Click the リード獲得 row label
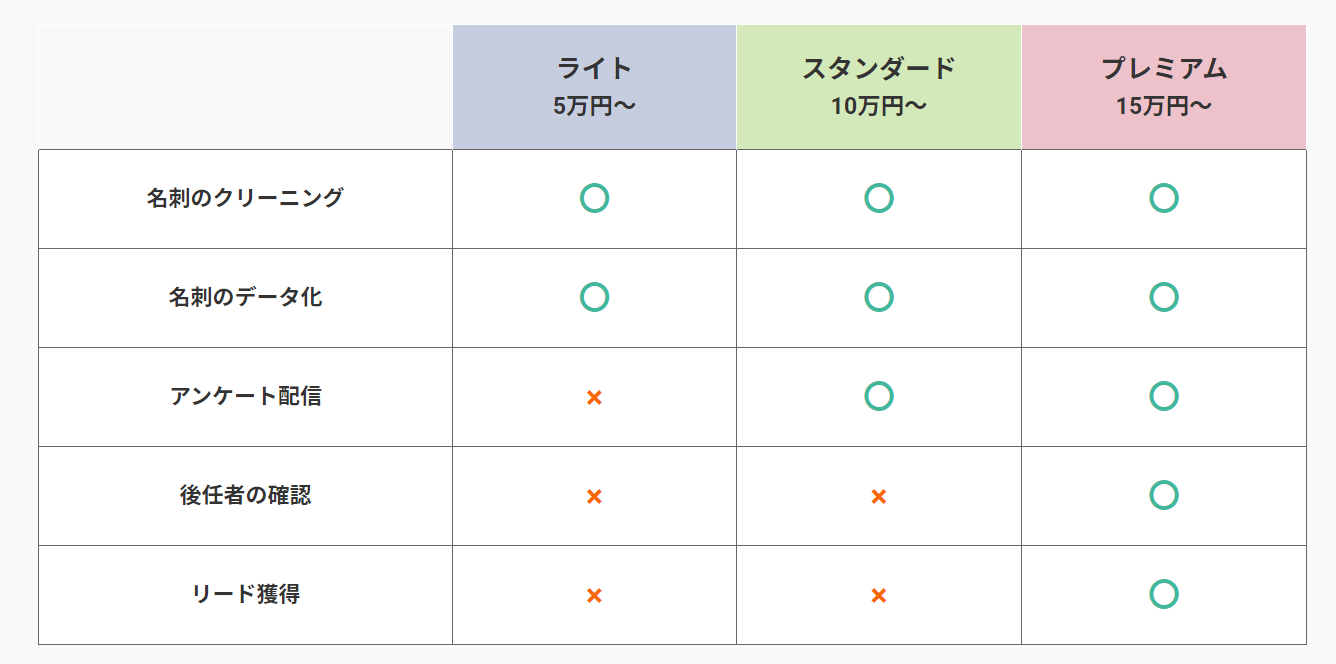The image size is (1336, 664). 245,594
